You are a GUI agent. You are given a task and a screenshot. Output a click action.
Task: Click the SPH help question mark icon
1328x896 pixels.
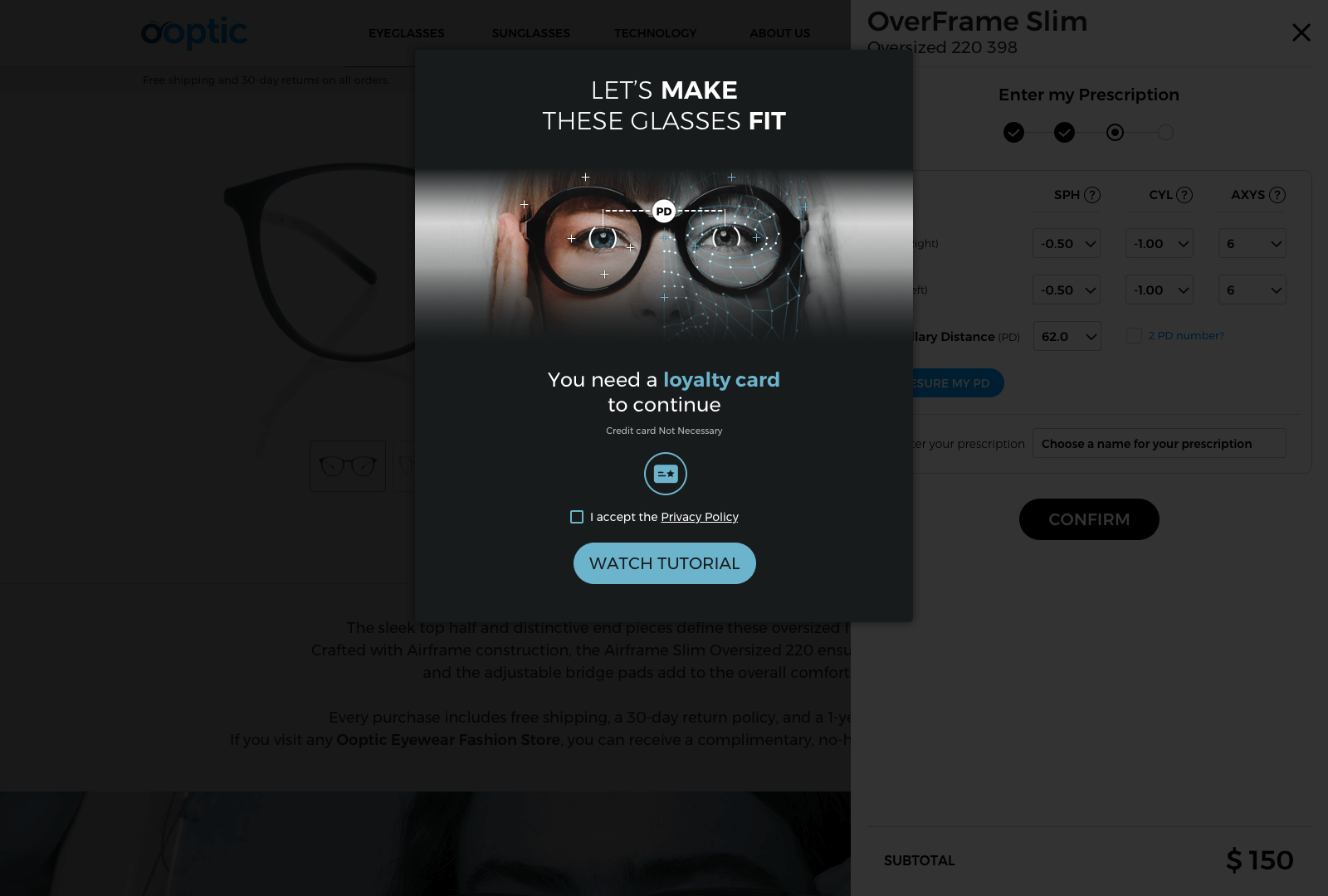(x=1092, y=195)
